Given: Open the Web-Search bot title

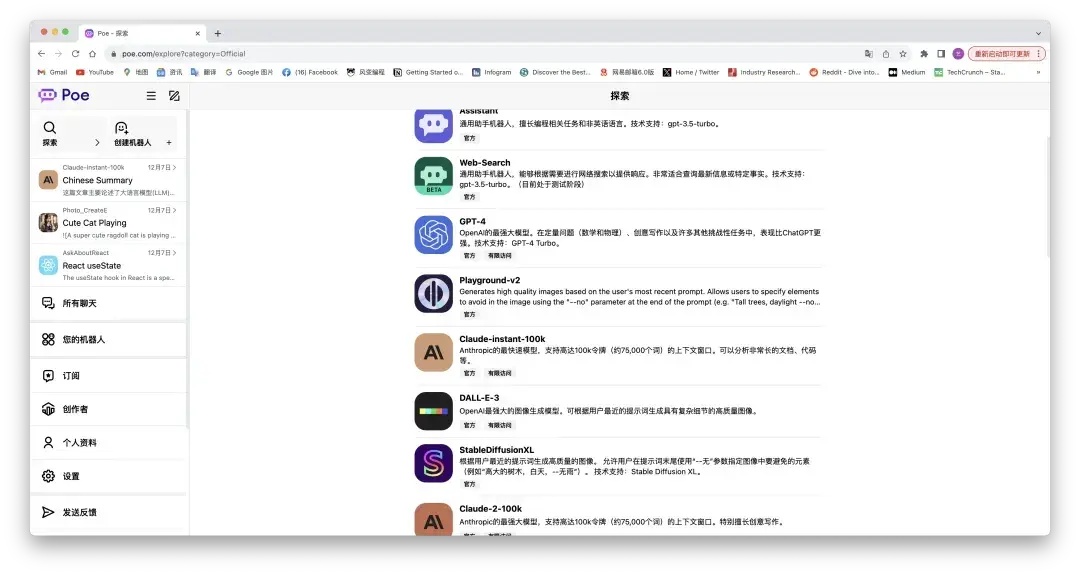Looking at the screenshot, I should tap(485, 163).
